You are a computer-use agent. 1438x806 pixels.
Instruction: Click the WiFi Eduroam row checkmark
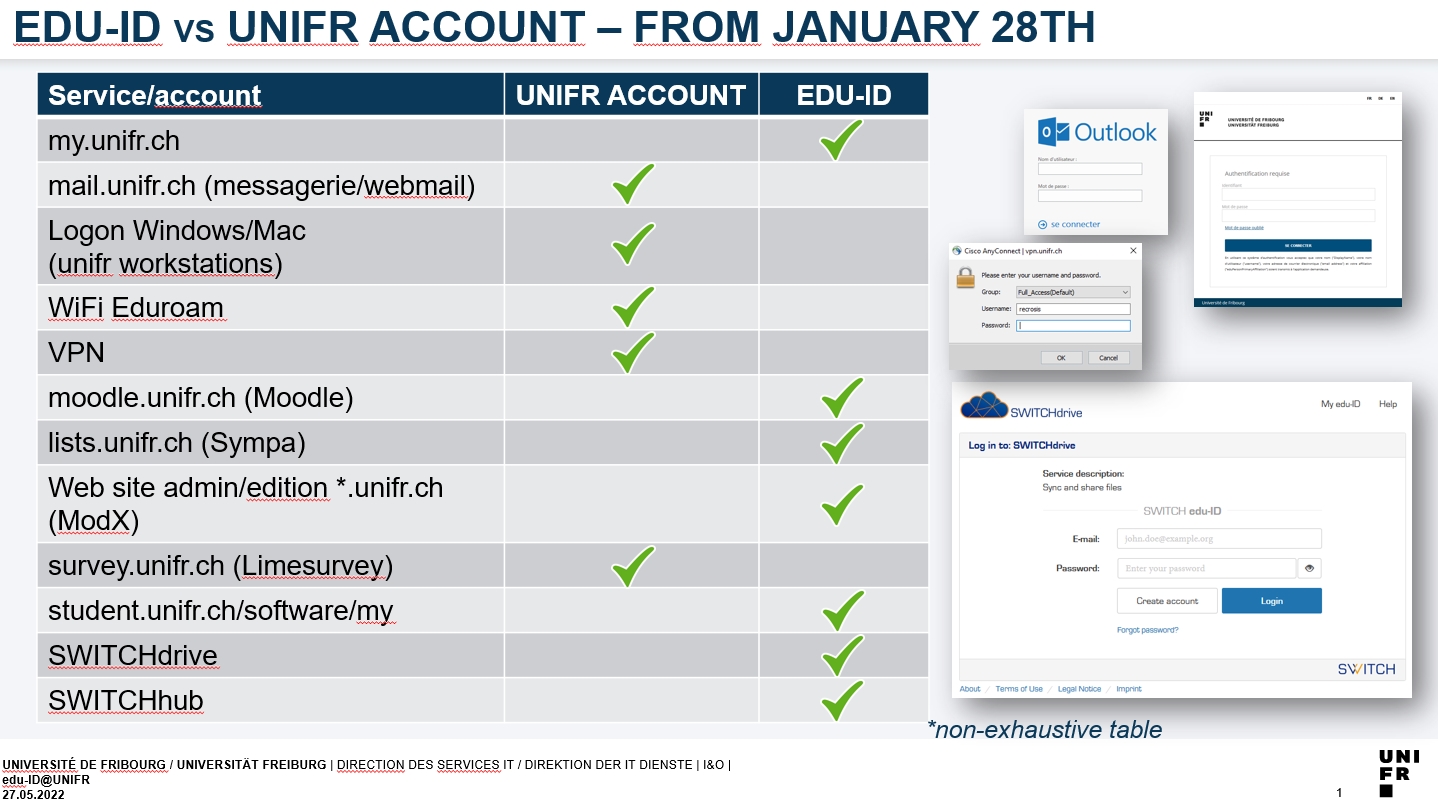(633, 307)
